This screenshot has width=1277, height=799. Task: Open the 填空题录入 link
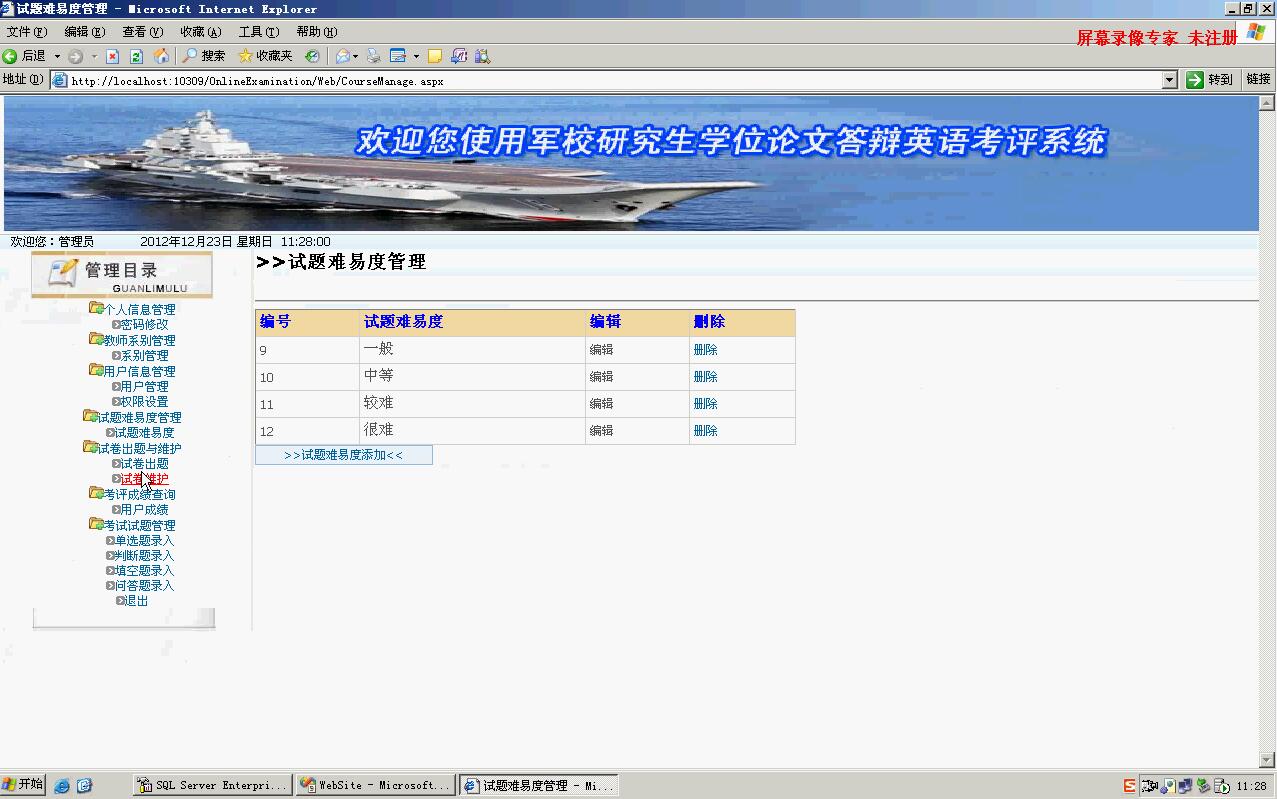(144, 570)
